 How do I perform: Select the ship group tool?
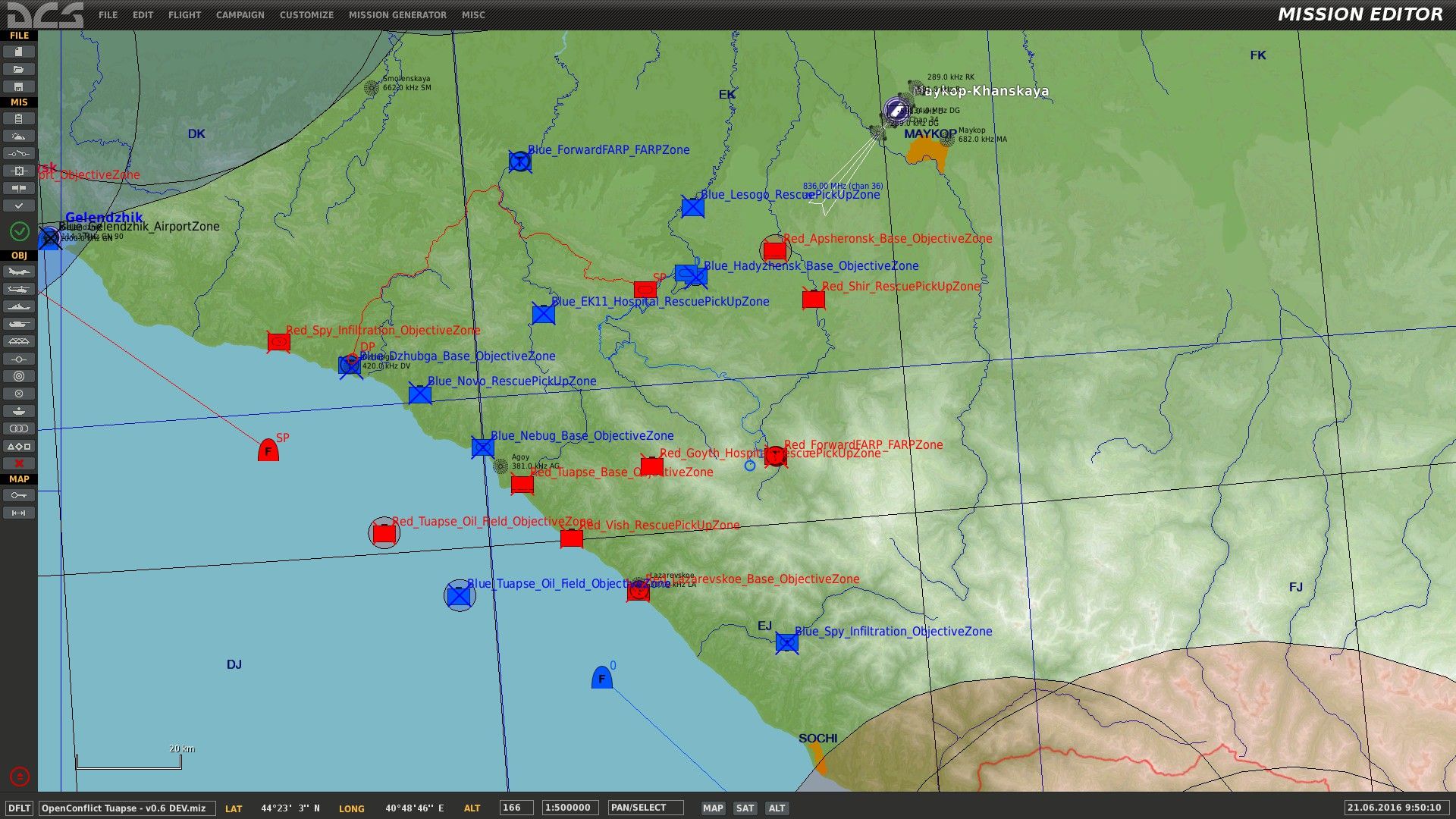click(19, 306)
